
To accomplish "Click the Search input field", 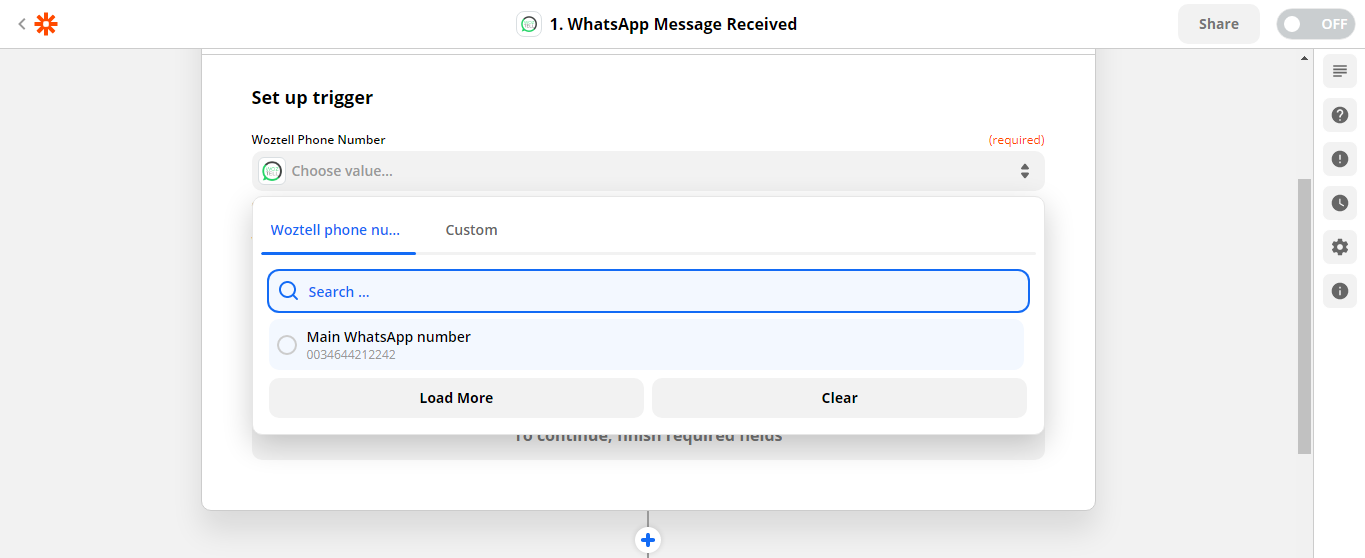I will point(648,291).
